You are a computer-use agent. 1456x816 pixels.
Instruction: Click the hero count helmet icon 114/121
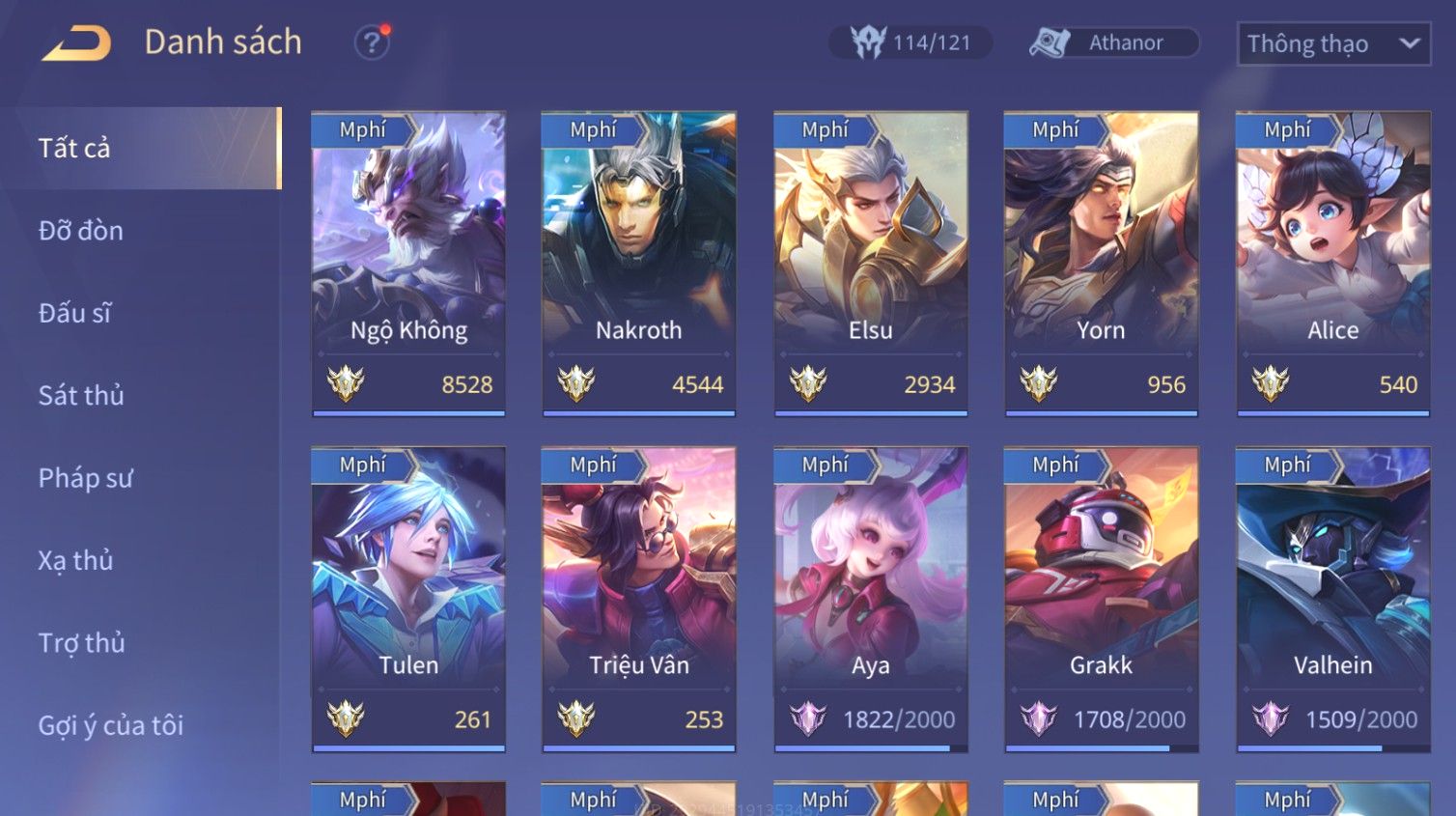coord(868,42)
